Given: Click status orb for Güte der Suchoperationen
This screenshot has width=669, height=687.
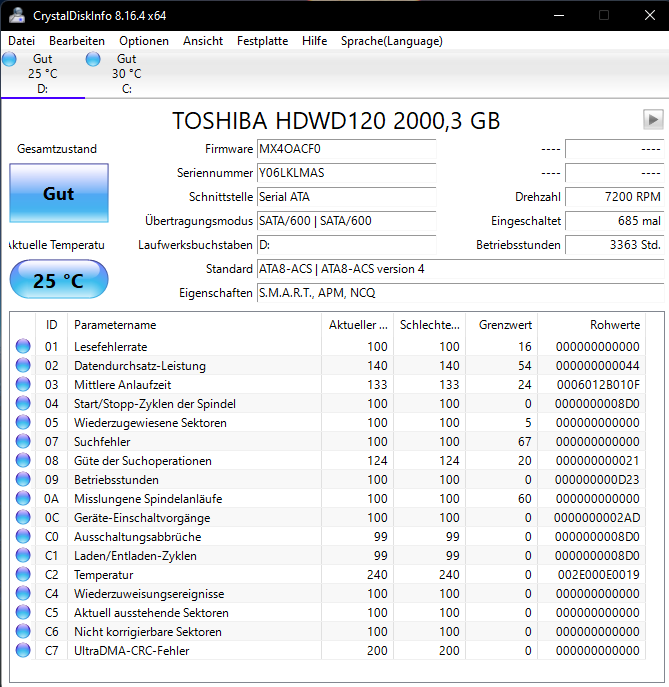Looking at the screenshot, I should tap(23, 460).
